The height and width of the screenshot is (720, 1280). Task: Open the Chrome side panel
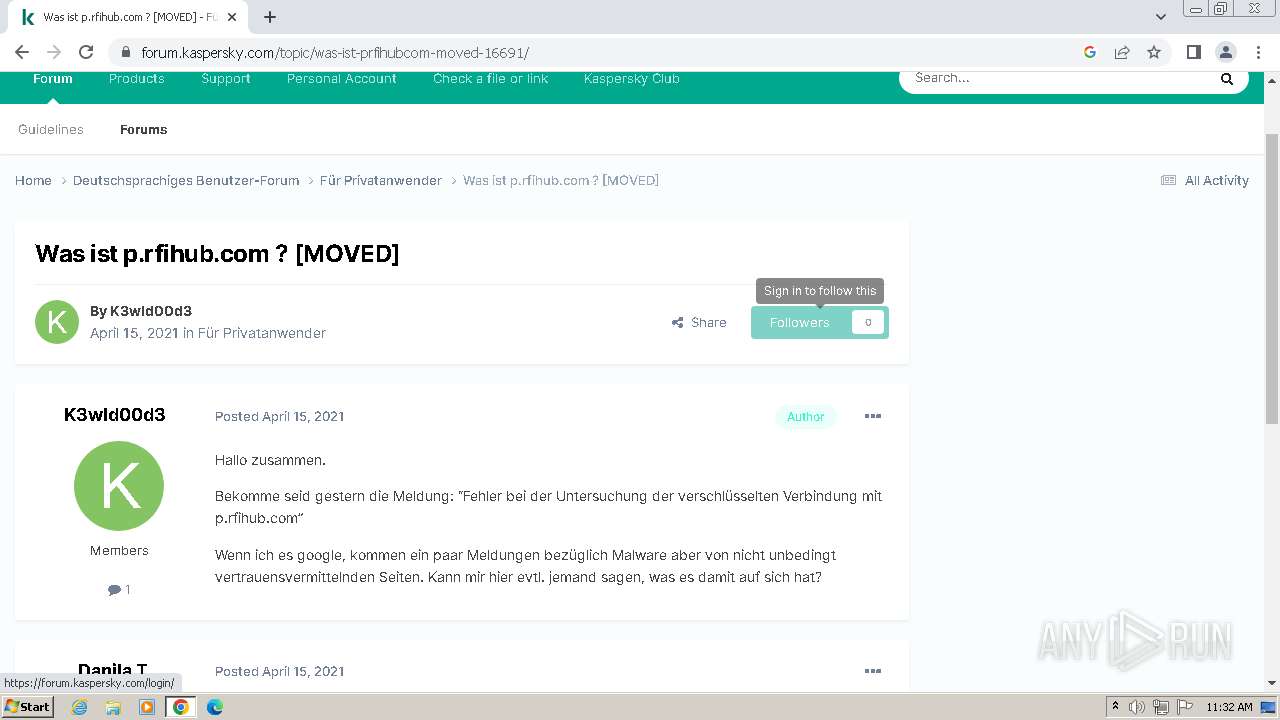pos(1193,52)
